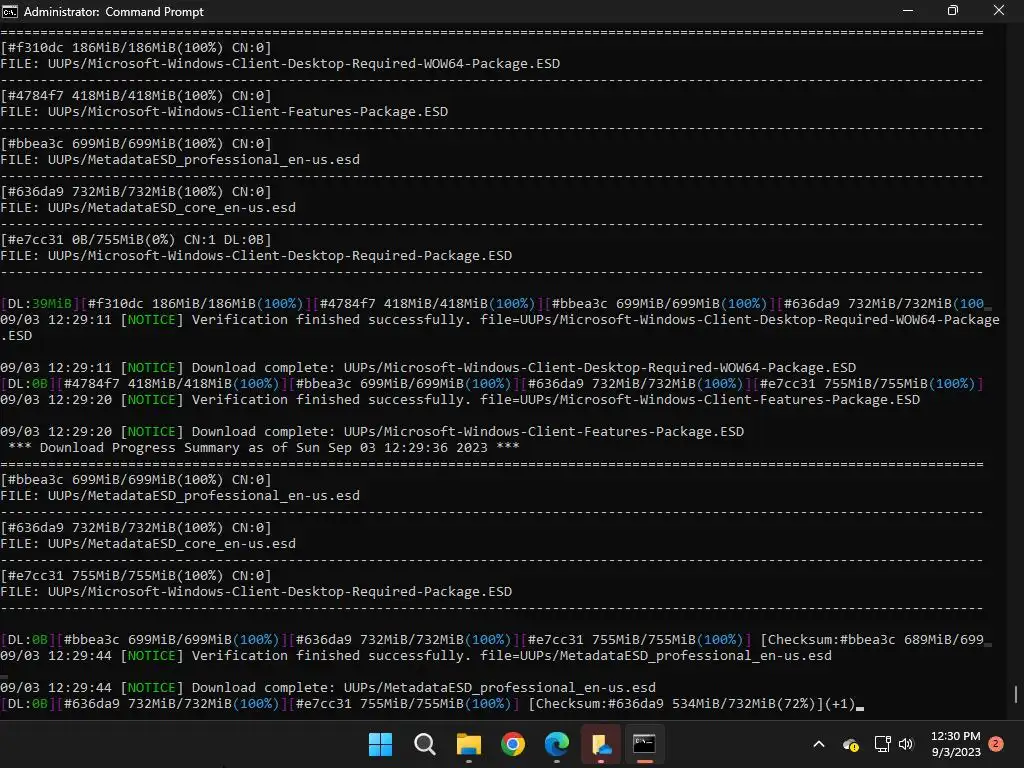Minimize the Command Prompt window
1024x768 pixels.
coord(908,11)
